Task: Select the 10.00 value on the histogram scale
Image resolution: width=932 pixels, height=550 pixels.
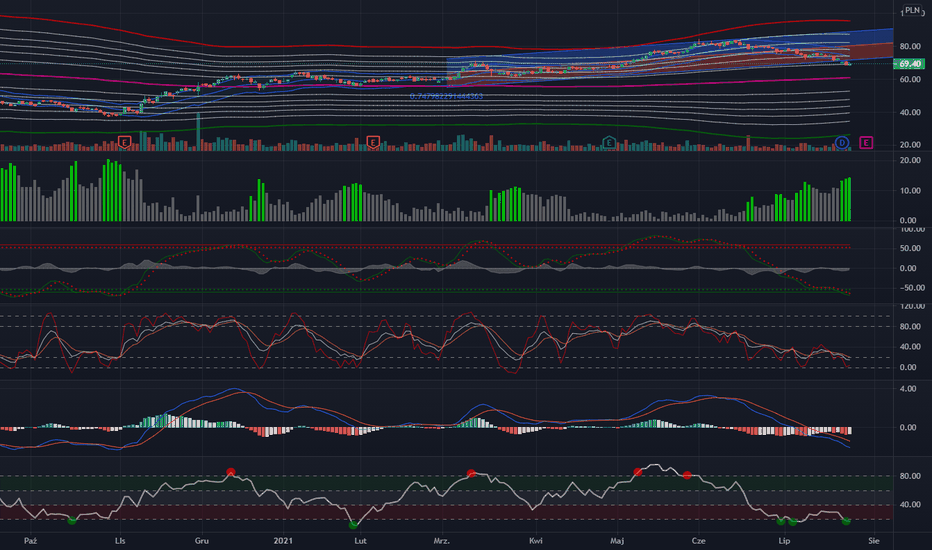Action: click(910, 191)
